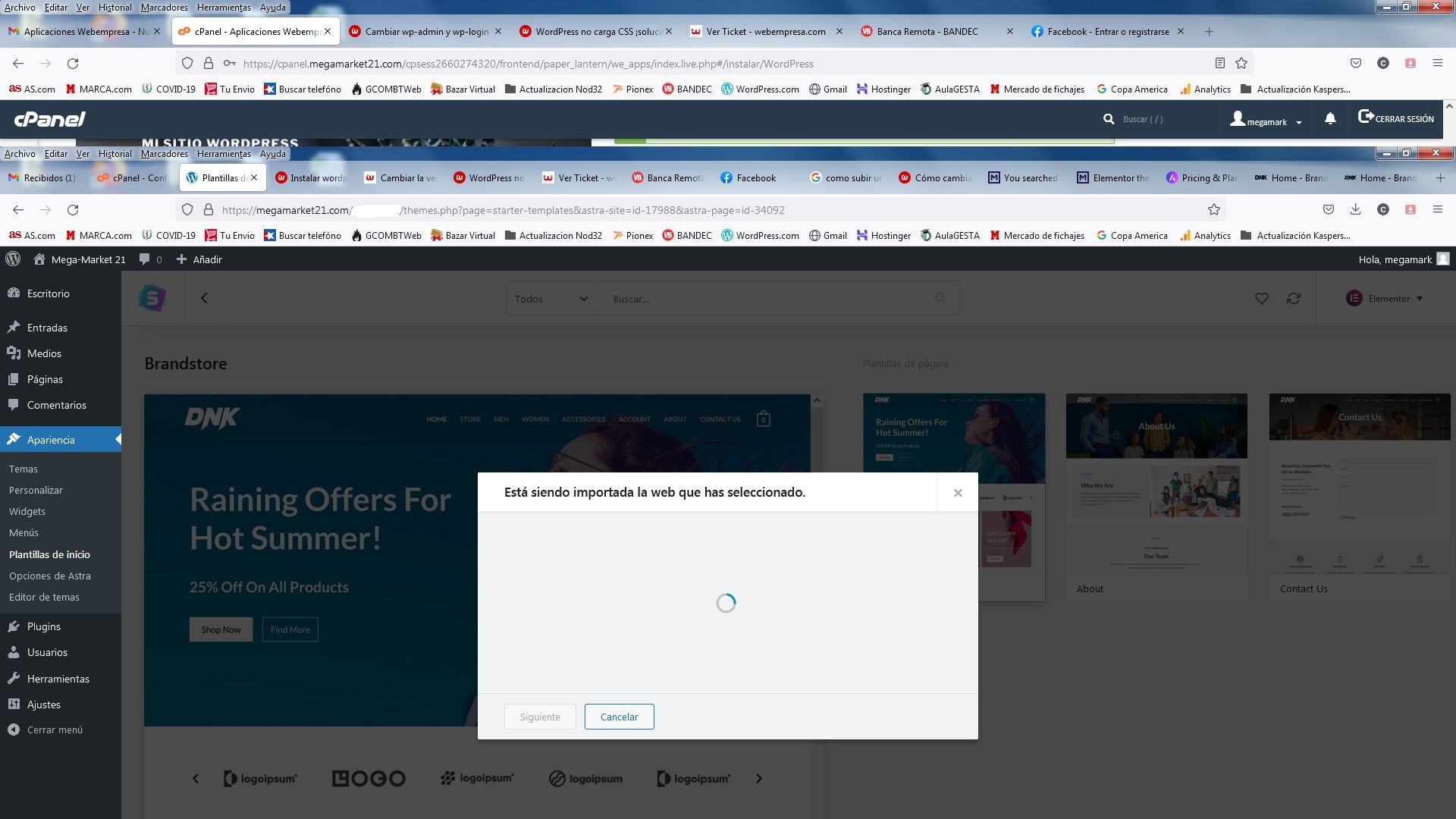Click the WordPress logo in admin bar
The image size is (1456, 819).
13,259
